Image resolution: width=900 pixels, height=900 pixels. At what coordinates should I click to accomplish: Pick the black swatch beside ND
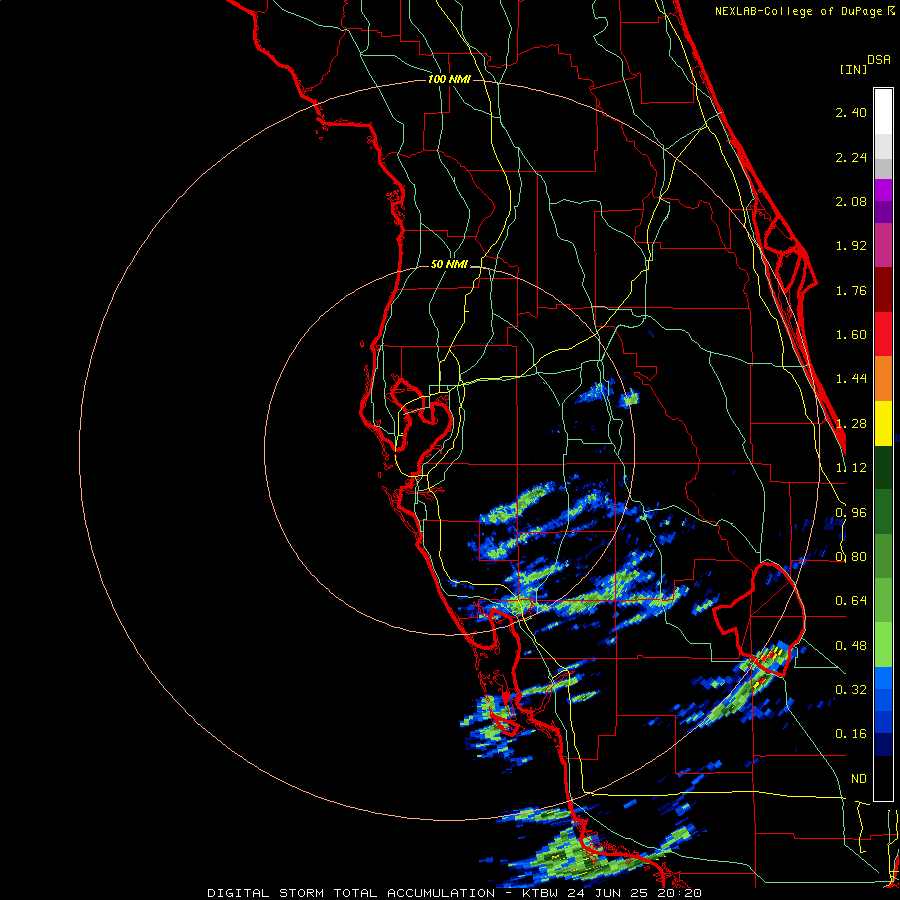[883, 778]
